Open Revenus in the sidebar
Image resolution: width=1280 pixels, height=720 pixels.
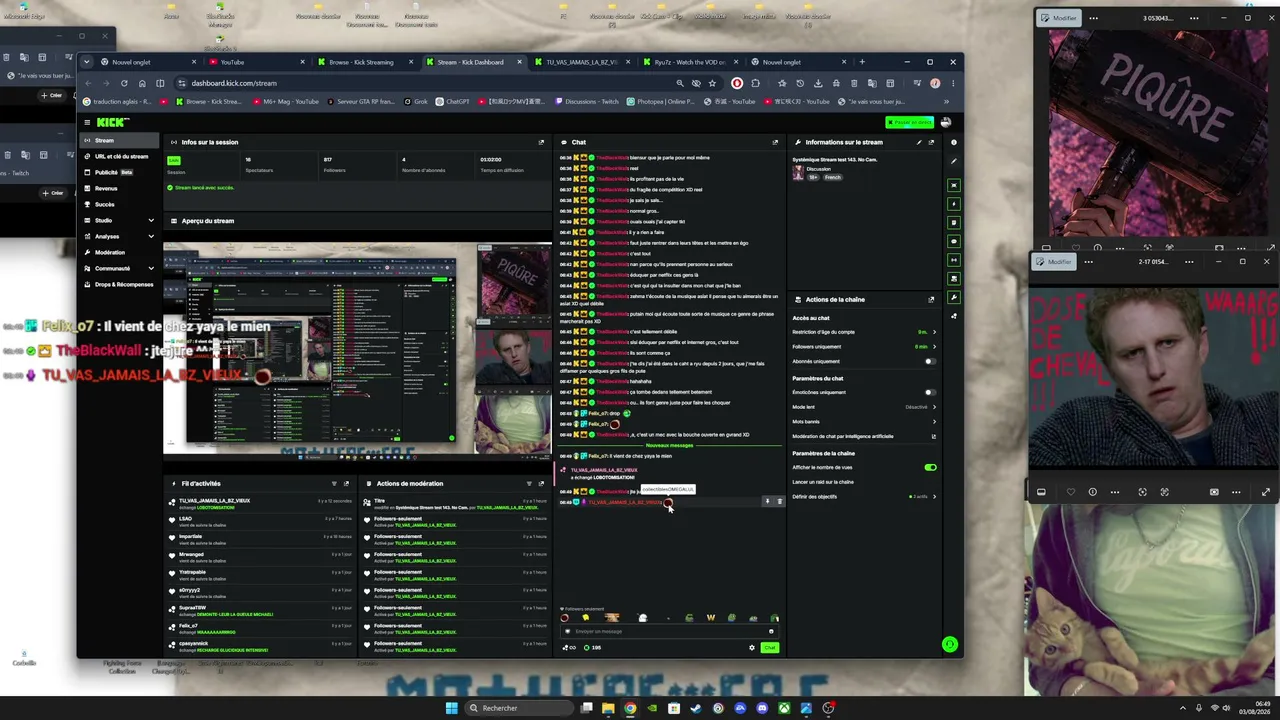[119, 188]
